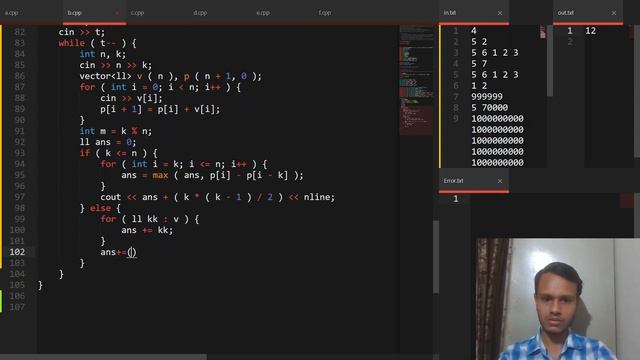Click the 'for ( ll kk : v ) {' line

(149, 219)
